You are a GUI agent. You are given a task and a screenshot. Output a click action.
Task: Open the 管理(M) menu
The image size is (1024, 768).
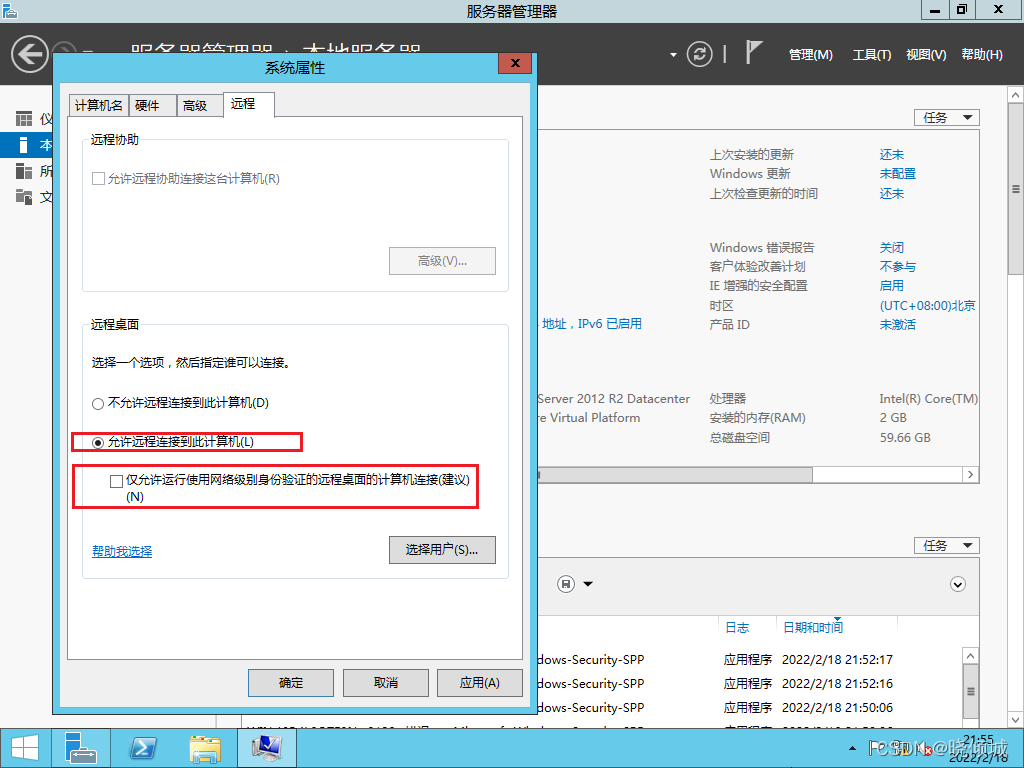coord(810,55)
